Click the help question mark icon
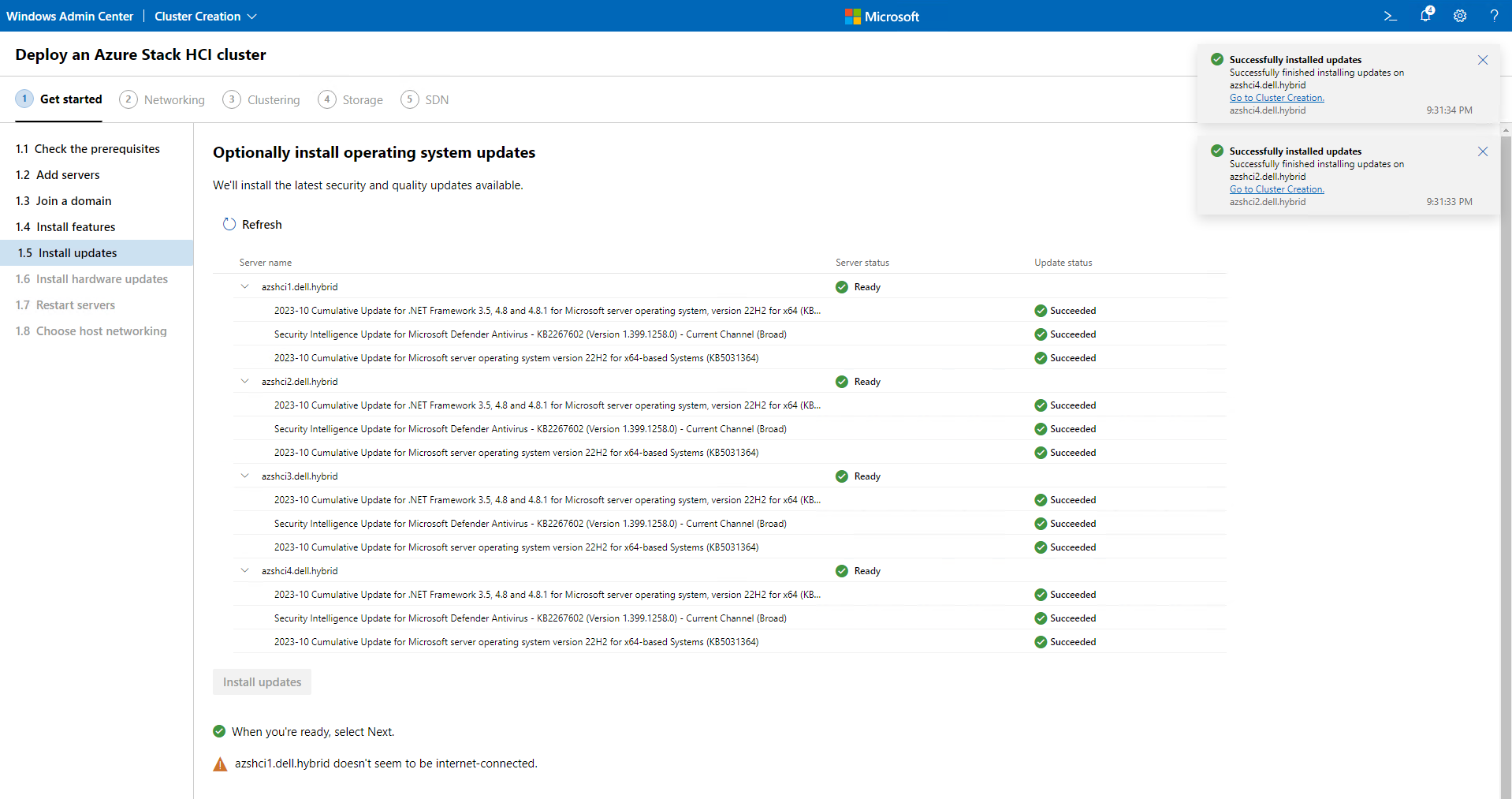This screenshot has height=799, width=1512. [x=1494, y=16]
